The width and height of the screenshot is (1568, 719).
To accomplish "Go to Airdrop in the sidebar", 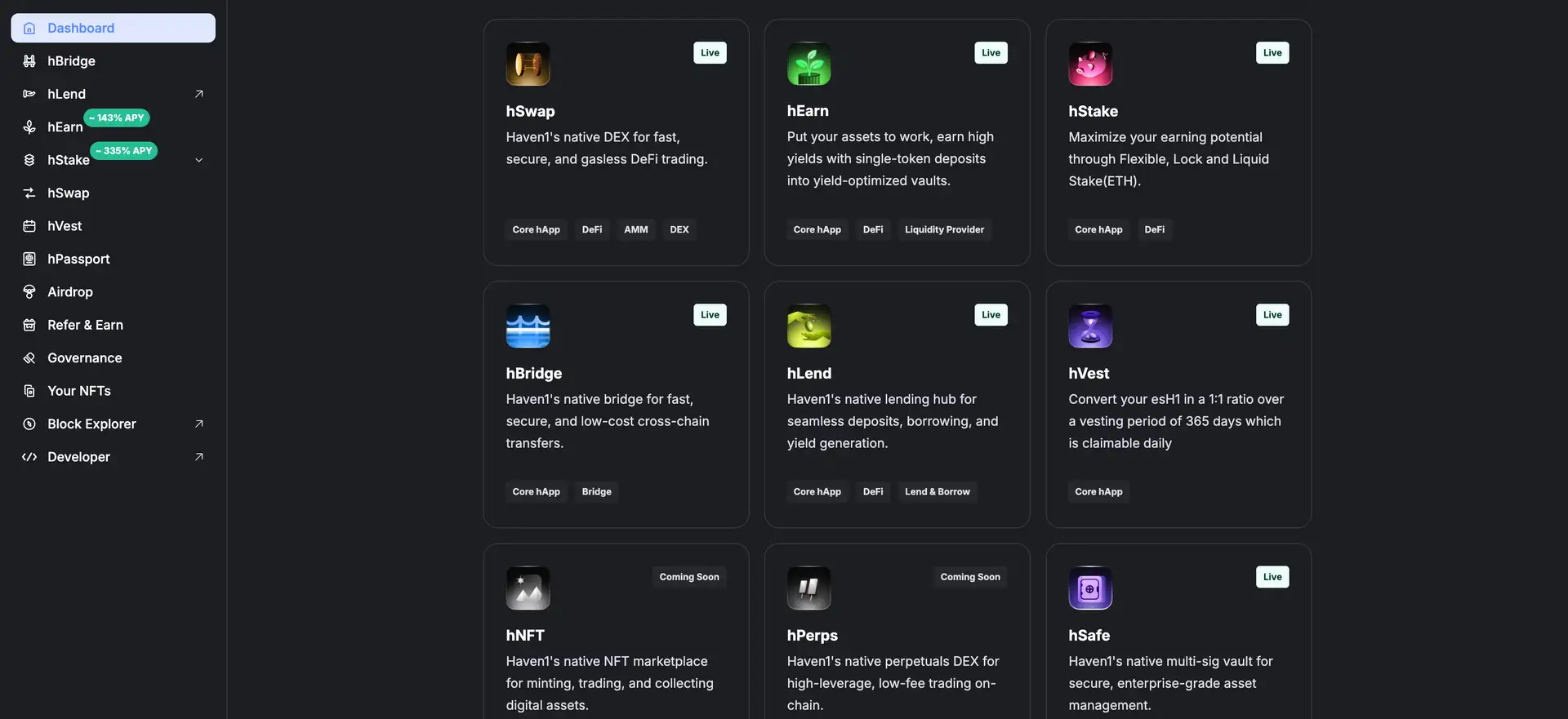I will tap(70, 291).
